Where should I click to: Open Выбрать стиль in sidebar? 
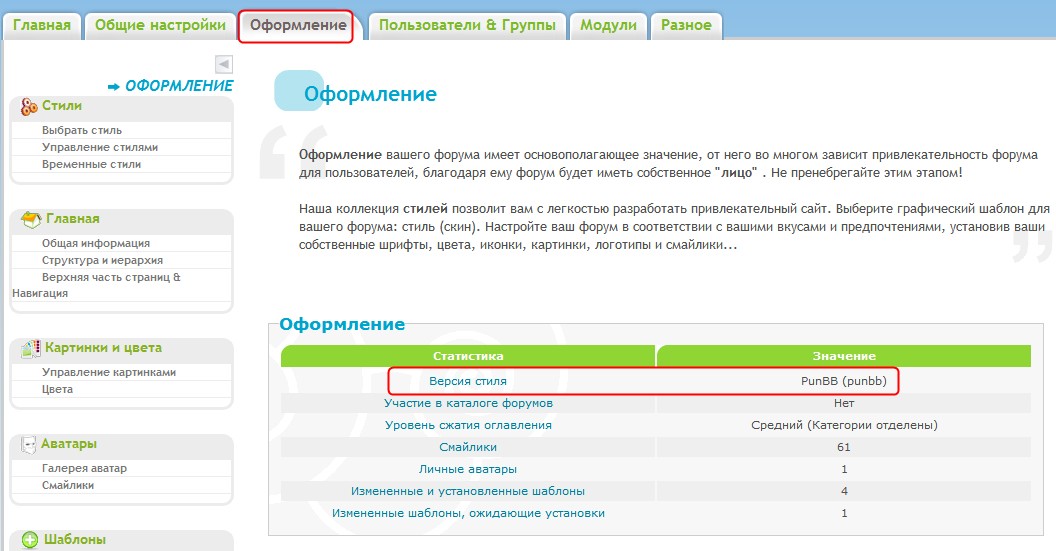81,130
